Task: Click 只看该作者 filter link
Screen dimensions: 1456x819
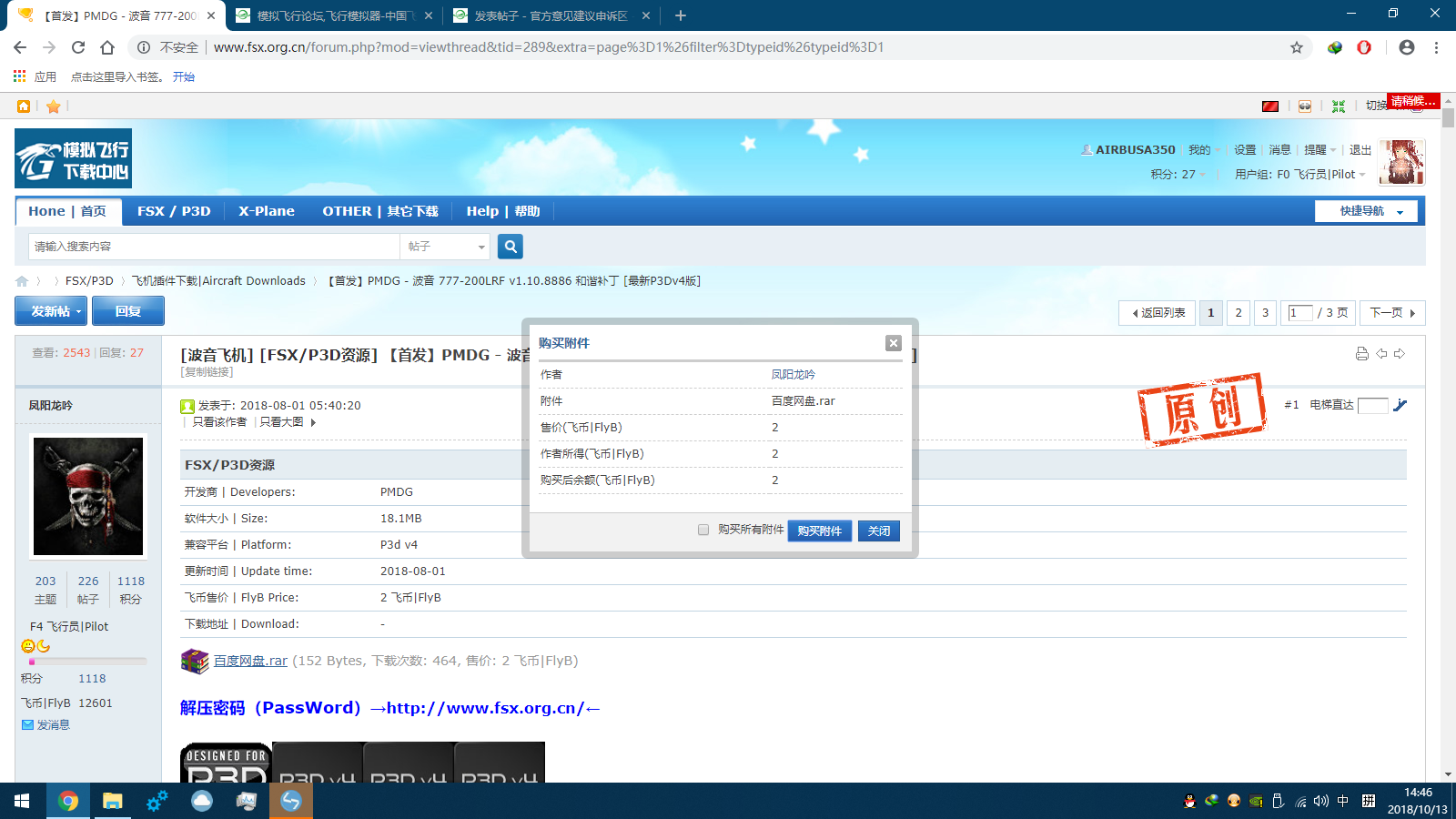Action: click(219, 422)
